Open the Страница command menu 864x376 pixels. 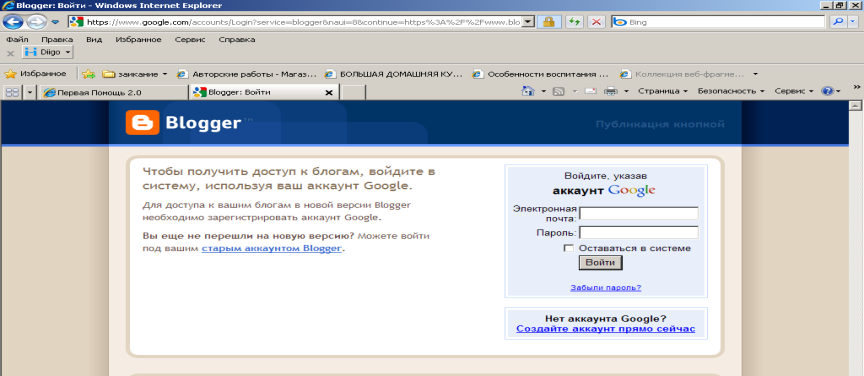coord(662,91)
